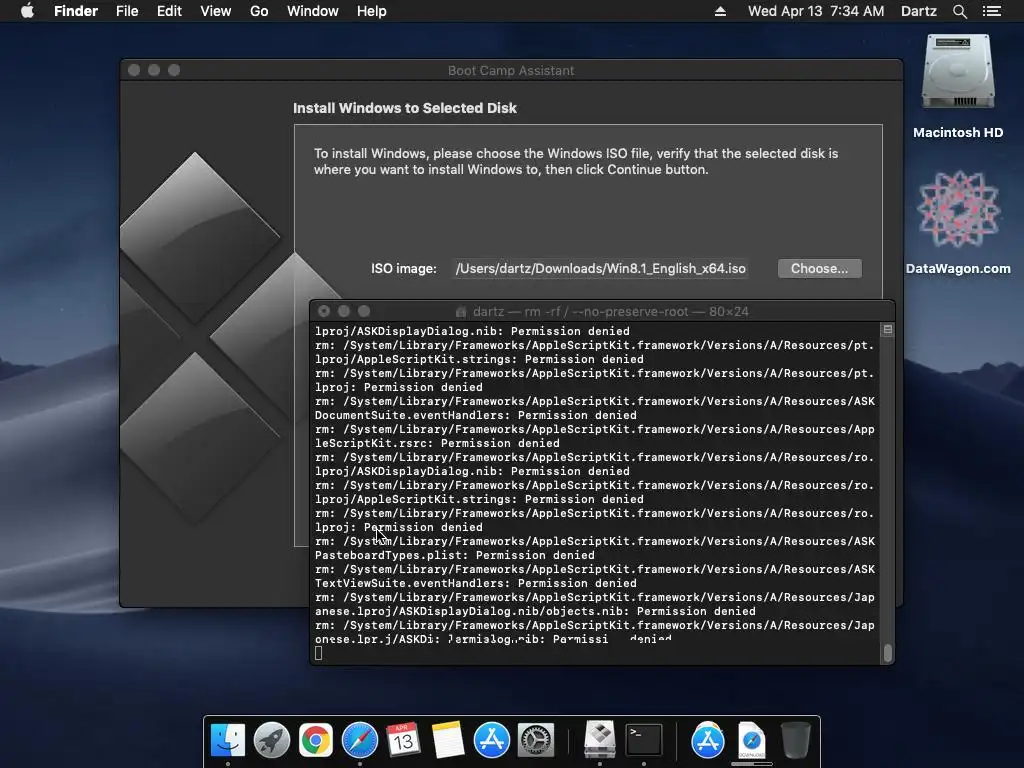
Task: Click the Terminal title bar lock icon
Action: (461, 312)
